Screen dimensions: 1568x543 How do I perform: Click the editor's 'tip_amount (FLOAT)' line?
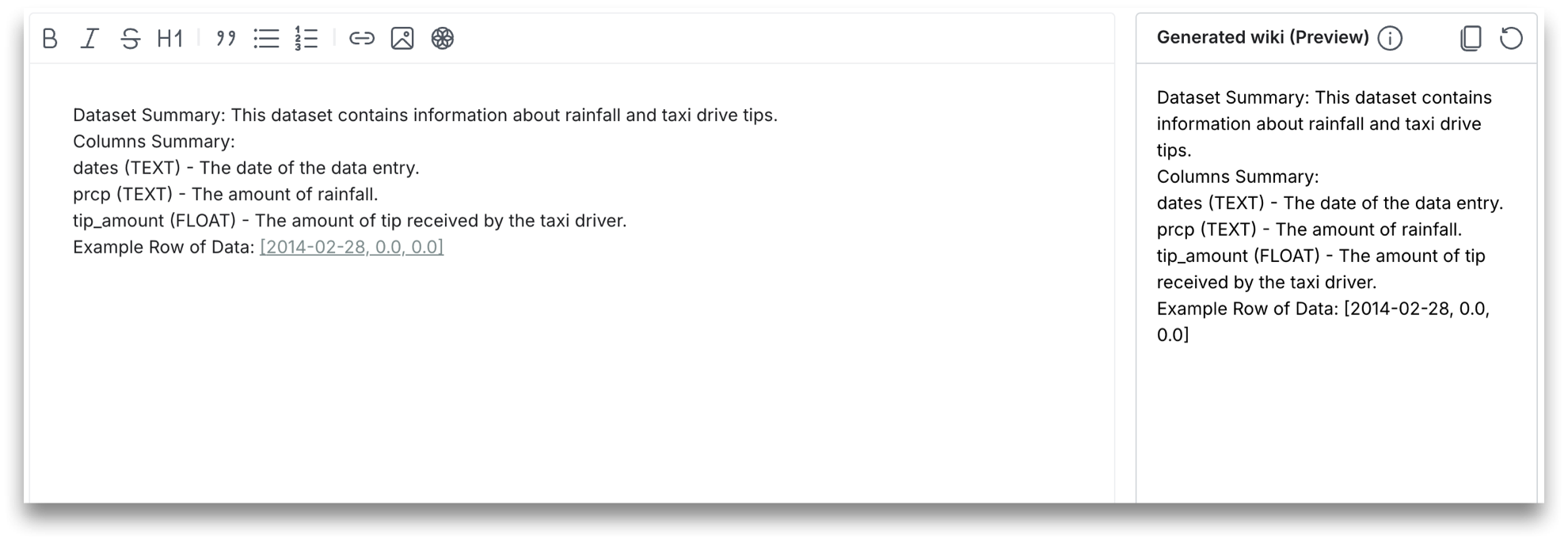349,221
